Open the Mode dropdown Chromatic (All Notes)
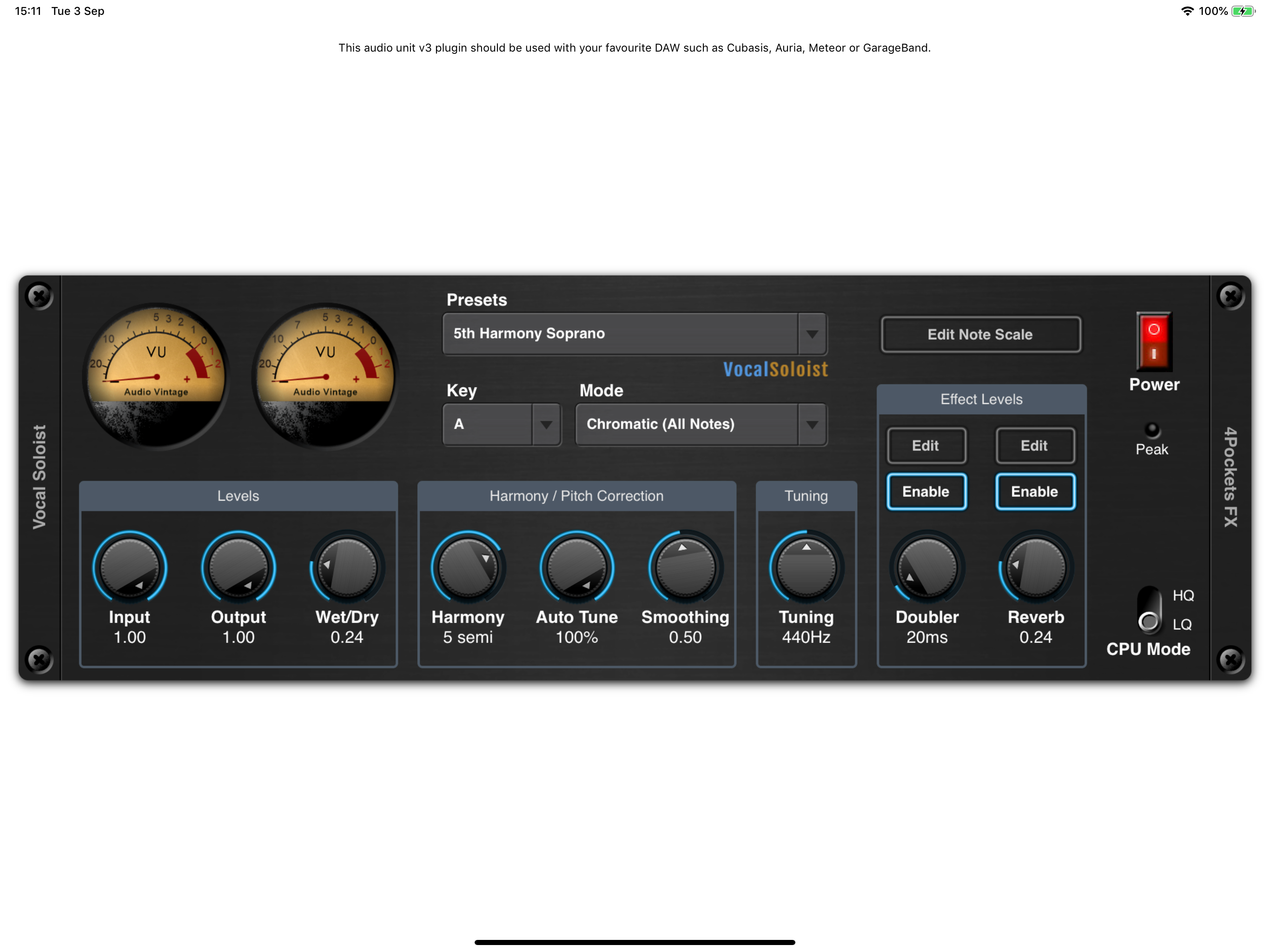Viewport: 1270px width, 952px height. [701, 424]
